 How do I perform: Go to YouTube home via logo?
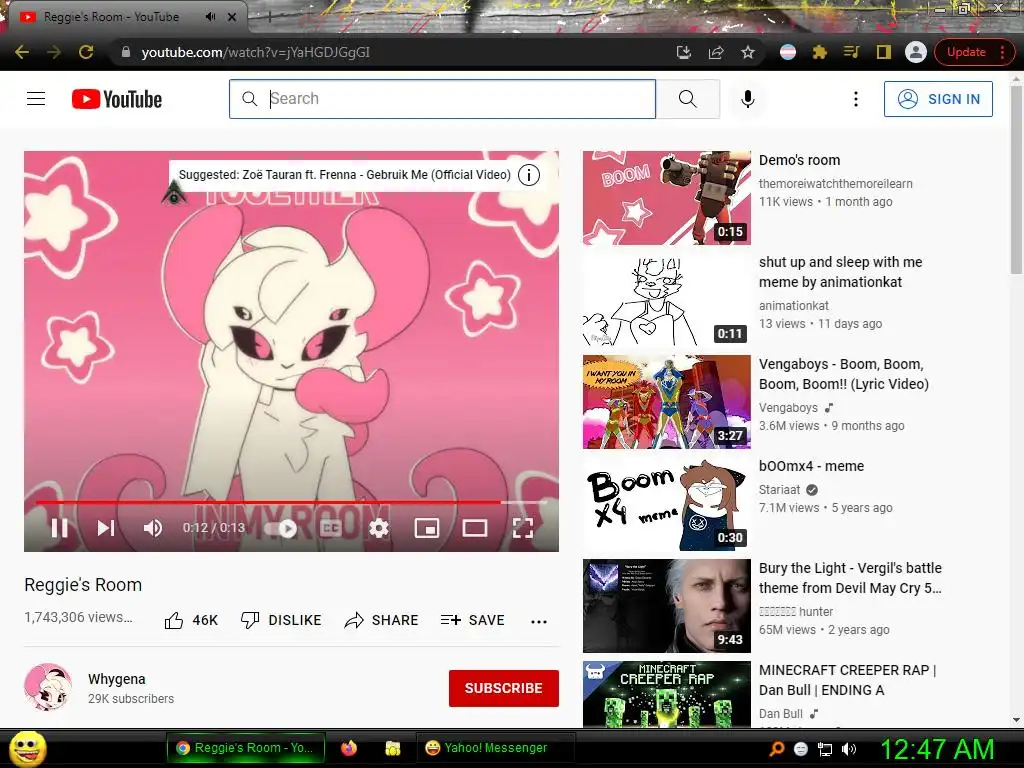[x=117, y=99]
